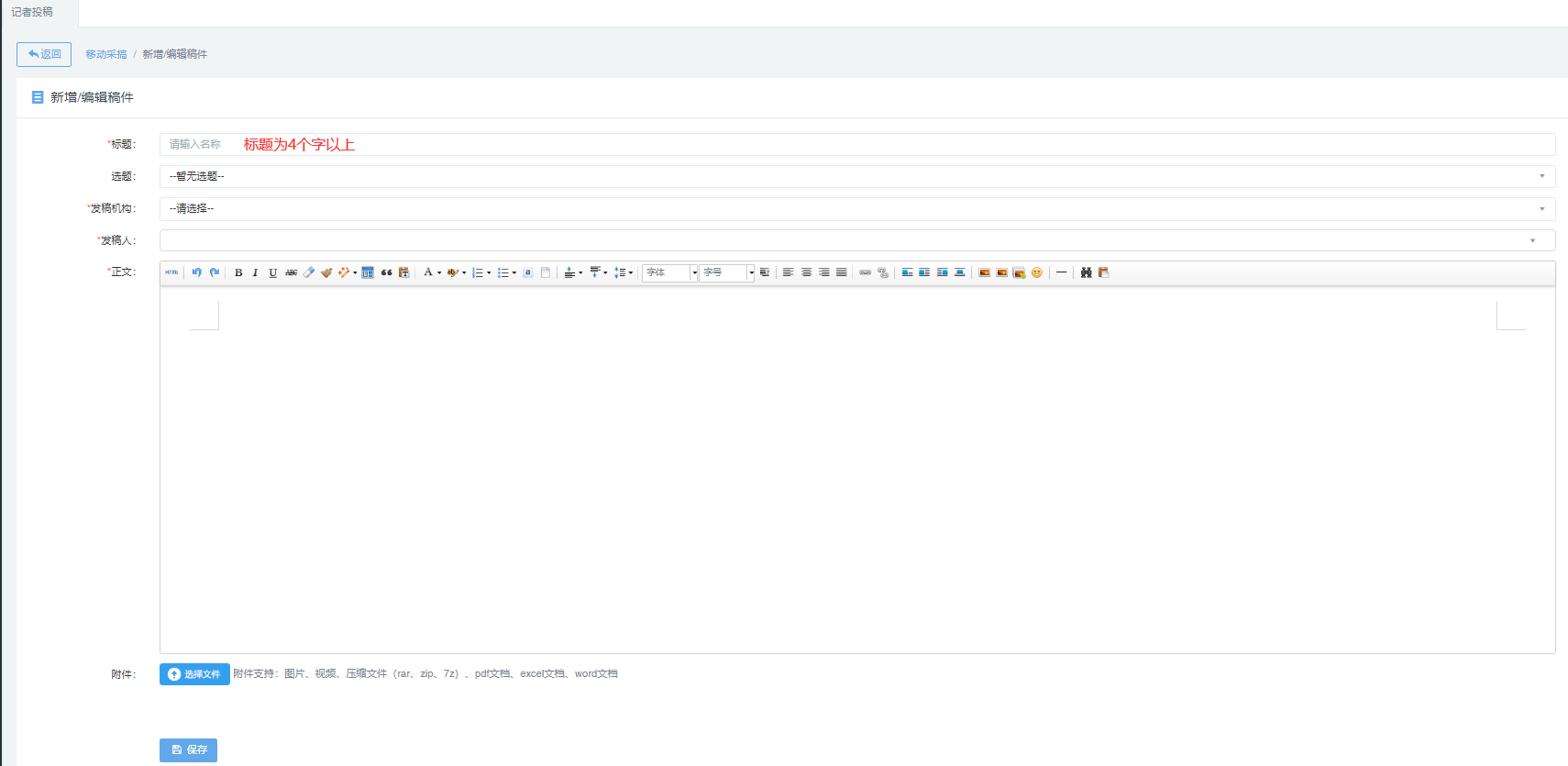Toggle bold formatting
The width and height of the screenshot is (1568, 766).
238,272
